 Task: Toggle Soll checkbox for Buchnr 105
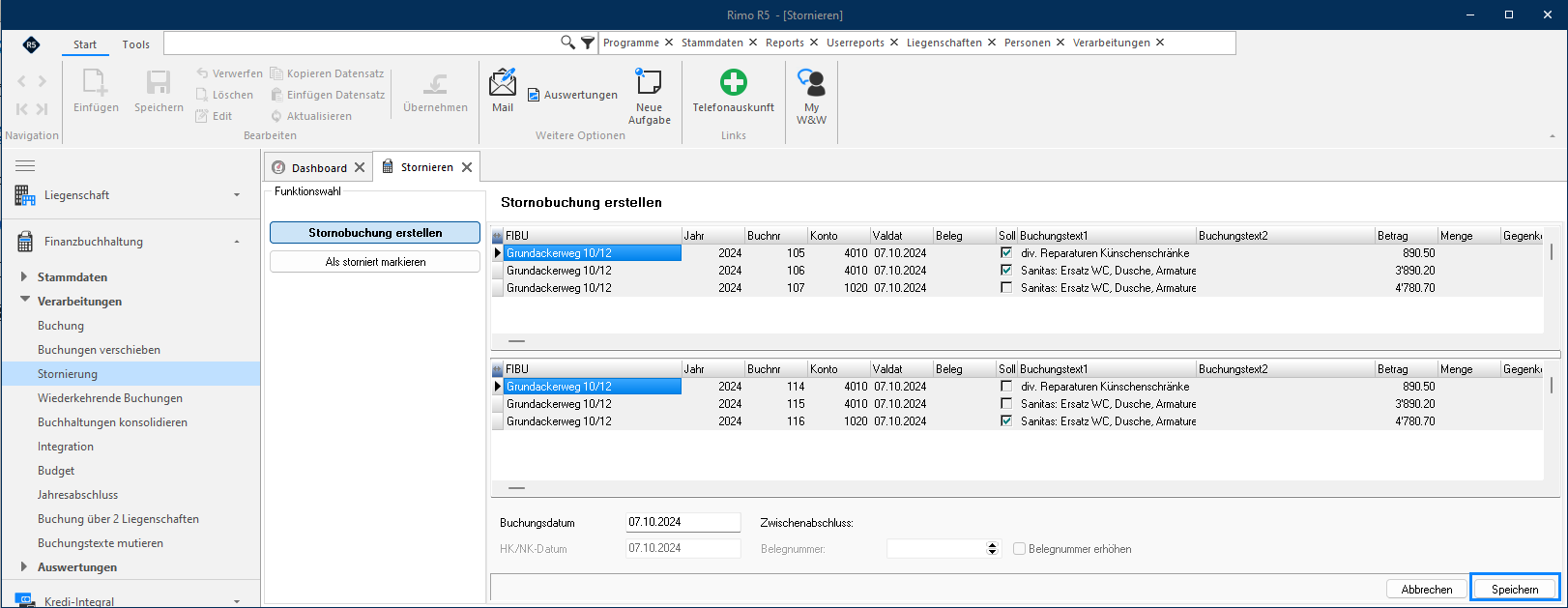pos(1006,253)
